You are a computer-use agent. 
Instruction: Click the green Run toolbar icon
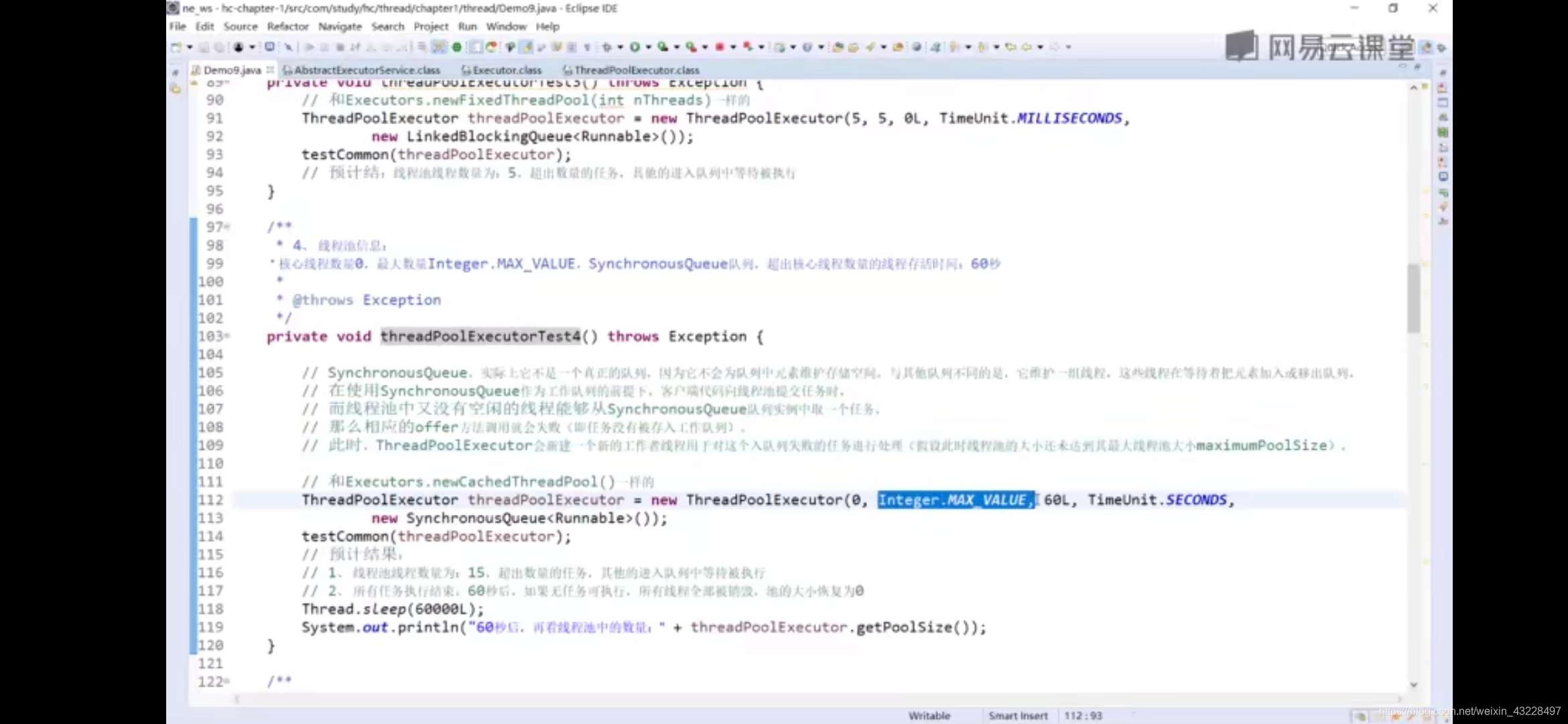(x=634, y=47)
